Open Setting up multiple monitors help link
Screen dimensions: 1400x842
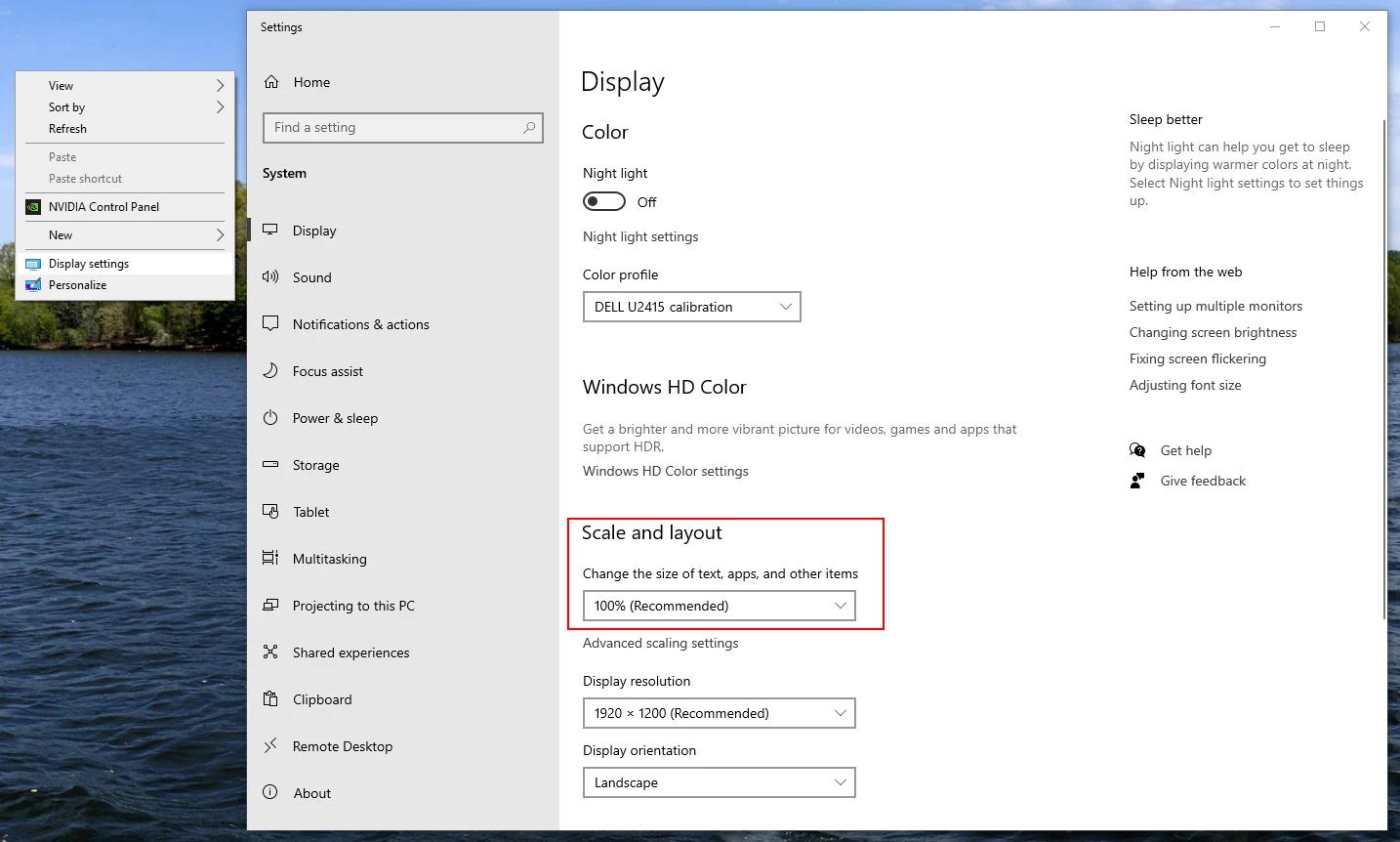point(1215,306)
